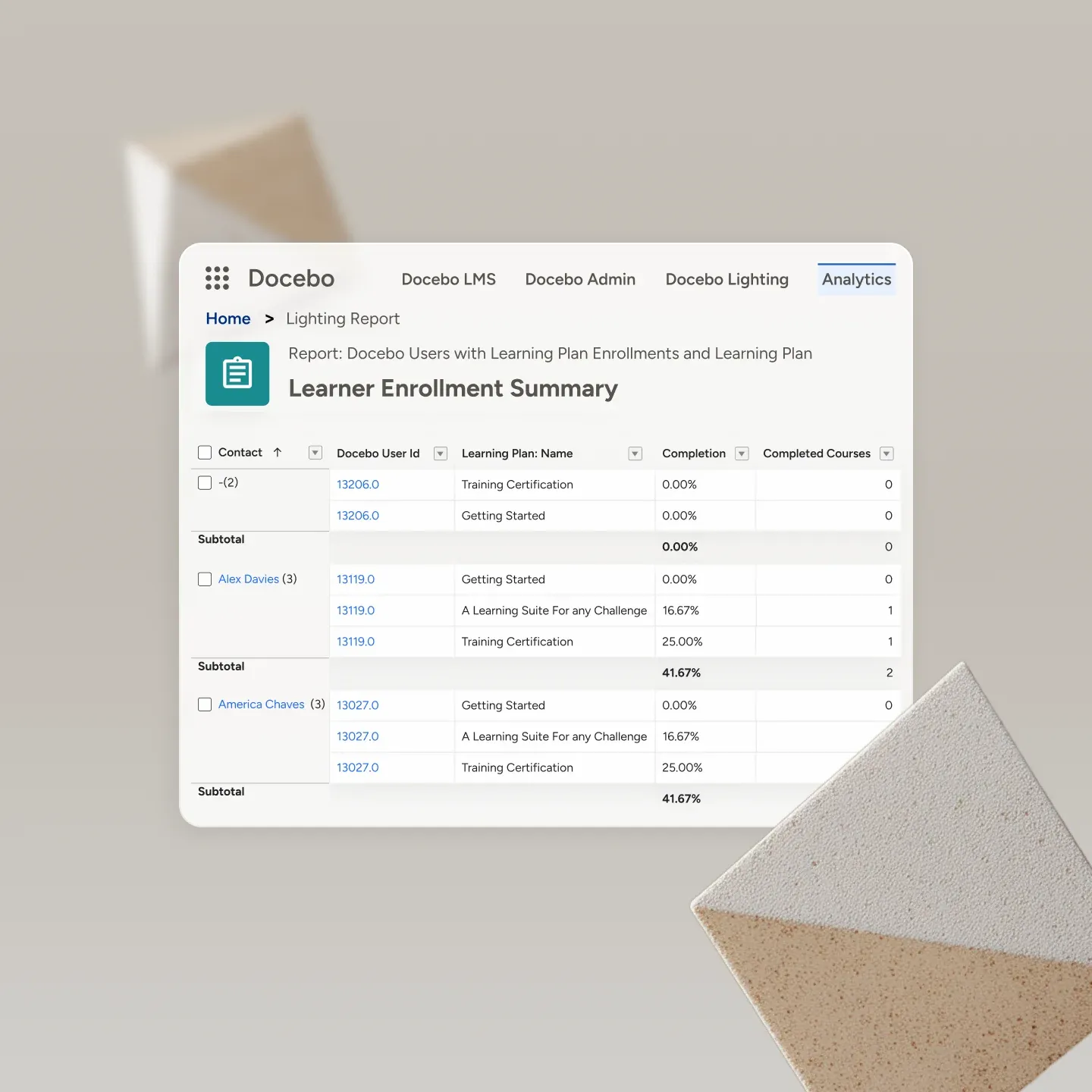The height and width of the screenshot is (1092, 1092).
Task: Select the Docebo Lighting tab
Action: click(726, 280)
